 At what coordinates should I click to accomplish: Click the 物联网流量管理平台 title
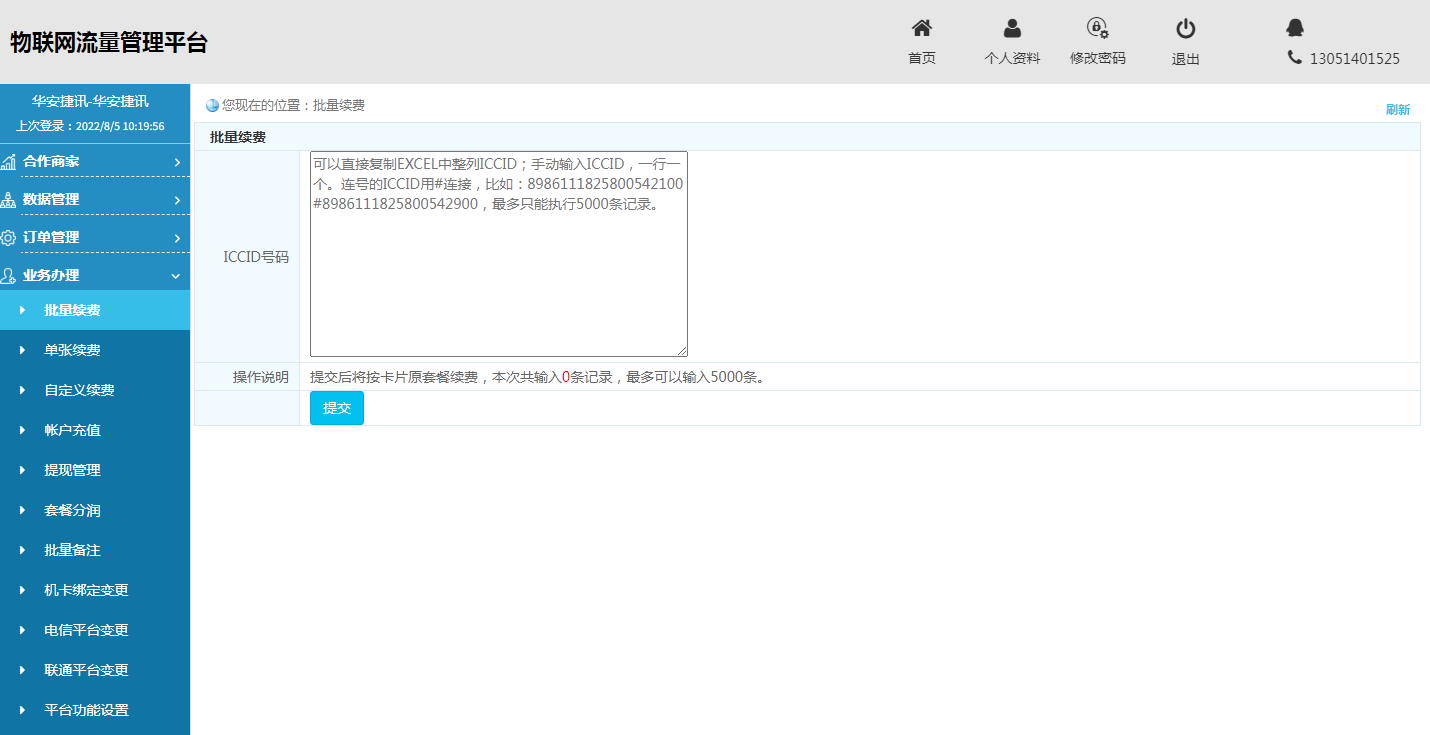pos(109,42)
